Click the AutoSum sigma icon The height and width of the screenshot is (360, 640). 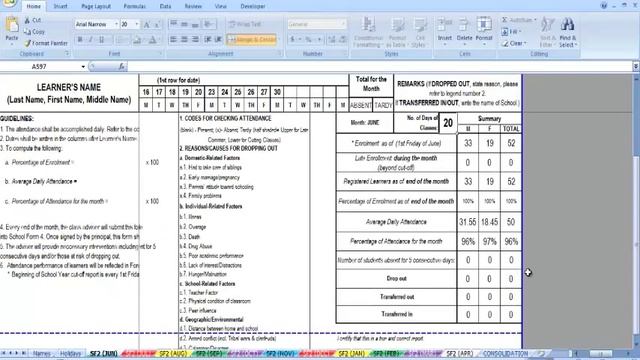click(505, 20)
